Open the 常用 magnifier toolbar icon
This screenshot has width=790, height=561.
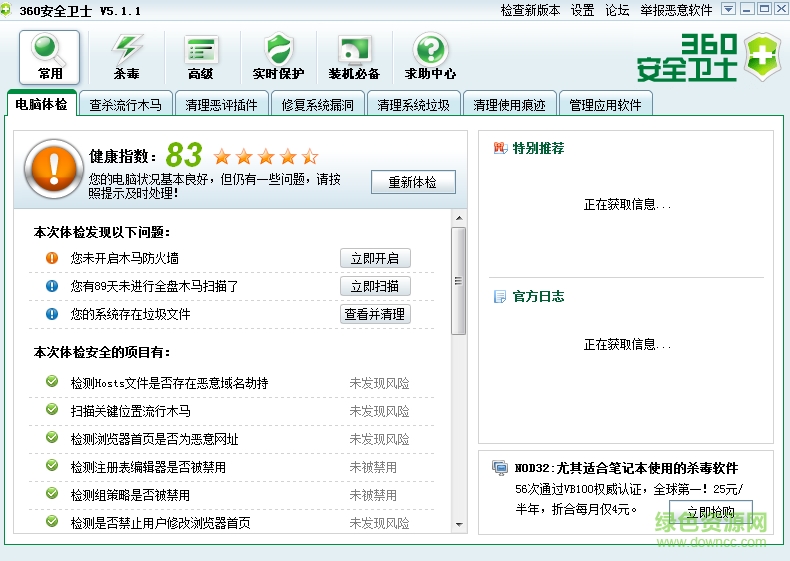pyautogui.click(x=49, y=56)
